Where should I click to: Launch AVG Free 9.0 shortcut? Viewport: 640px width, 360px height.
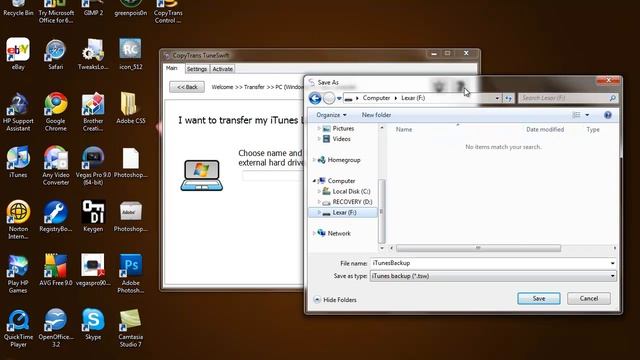tap(56, 270)
